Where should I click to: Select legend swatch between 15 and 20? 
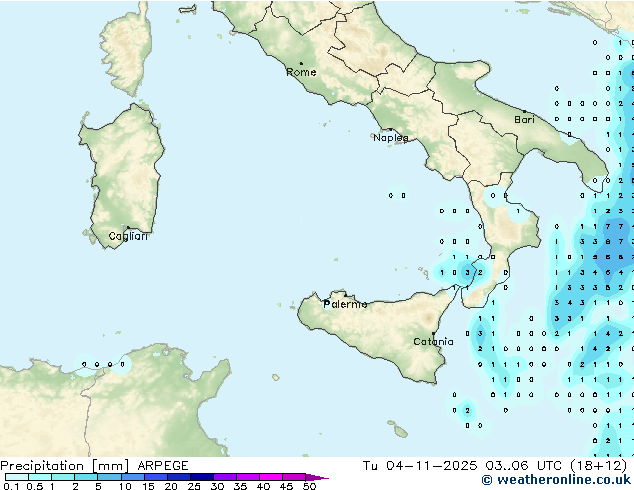tap(156, 477)
